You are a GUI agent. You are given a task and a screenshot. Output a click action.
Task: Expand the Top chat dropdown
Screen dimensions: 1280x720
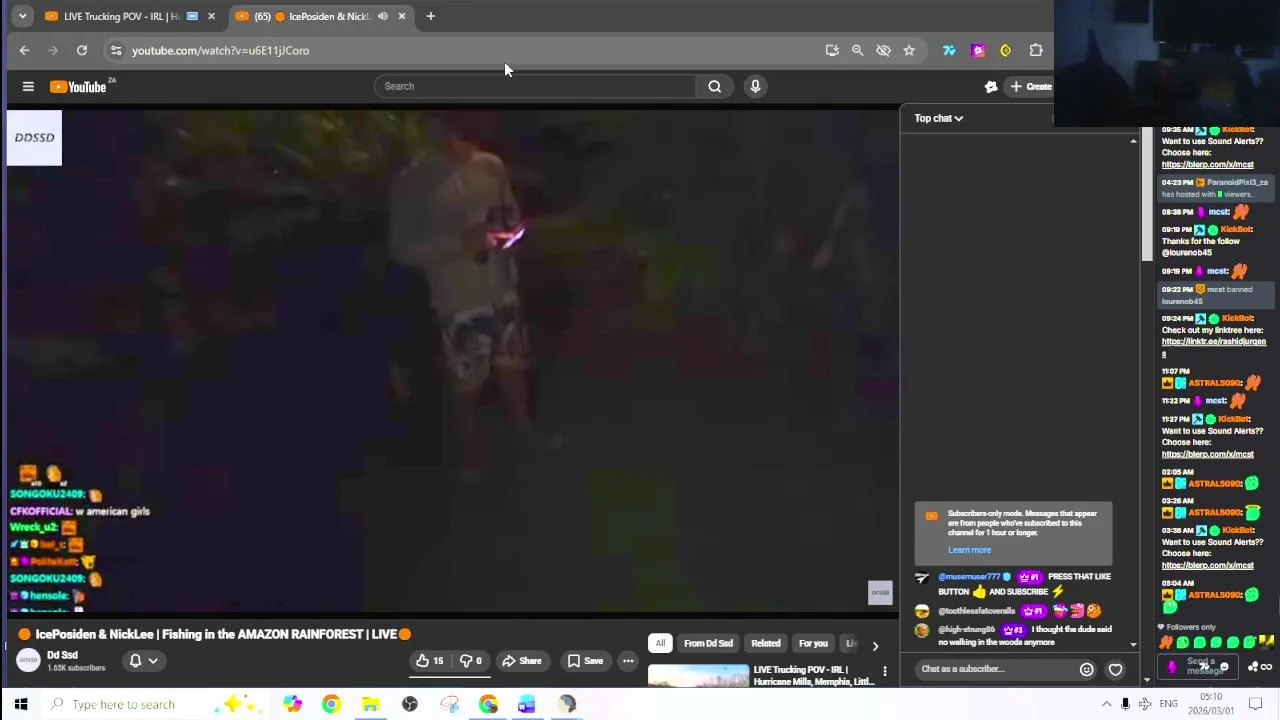tap(938, 118)
